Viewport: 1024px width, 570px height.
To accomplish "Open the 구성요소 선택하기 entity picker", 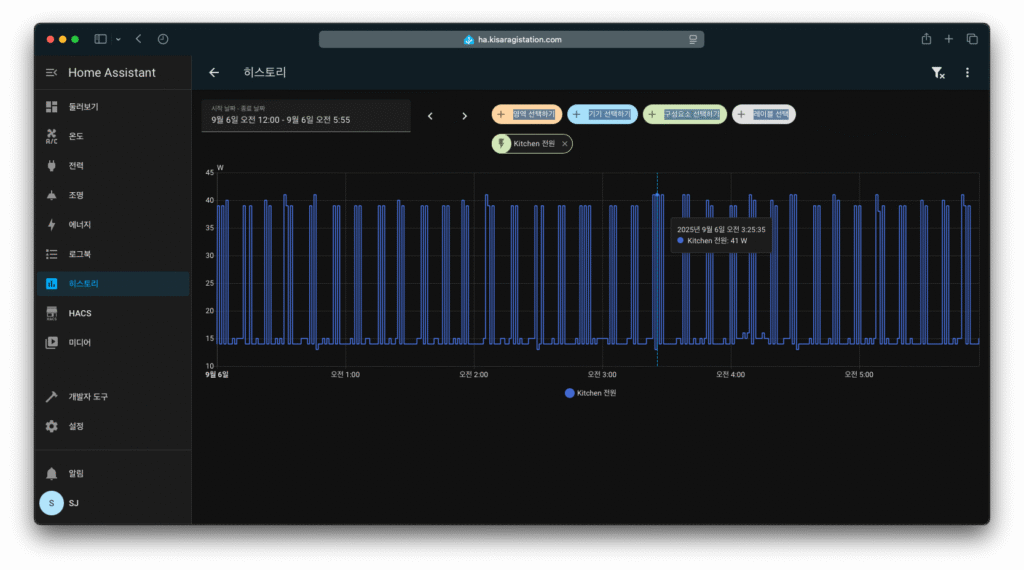I will (684, 115).
